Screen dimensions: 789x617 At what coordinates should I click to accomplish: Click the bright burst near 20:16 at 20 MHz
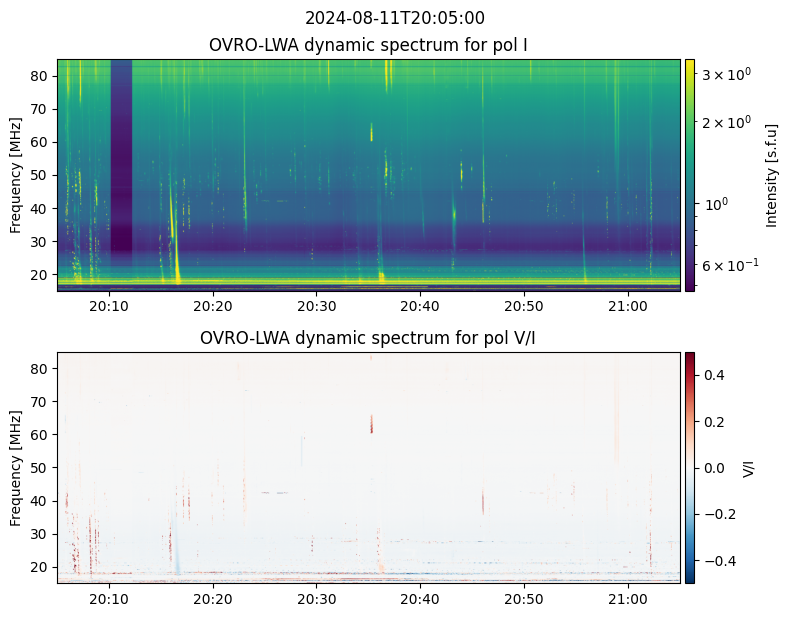[x=177, y=272]
